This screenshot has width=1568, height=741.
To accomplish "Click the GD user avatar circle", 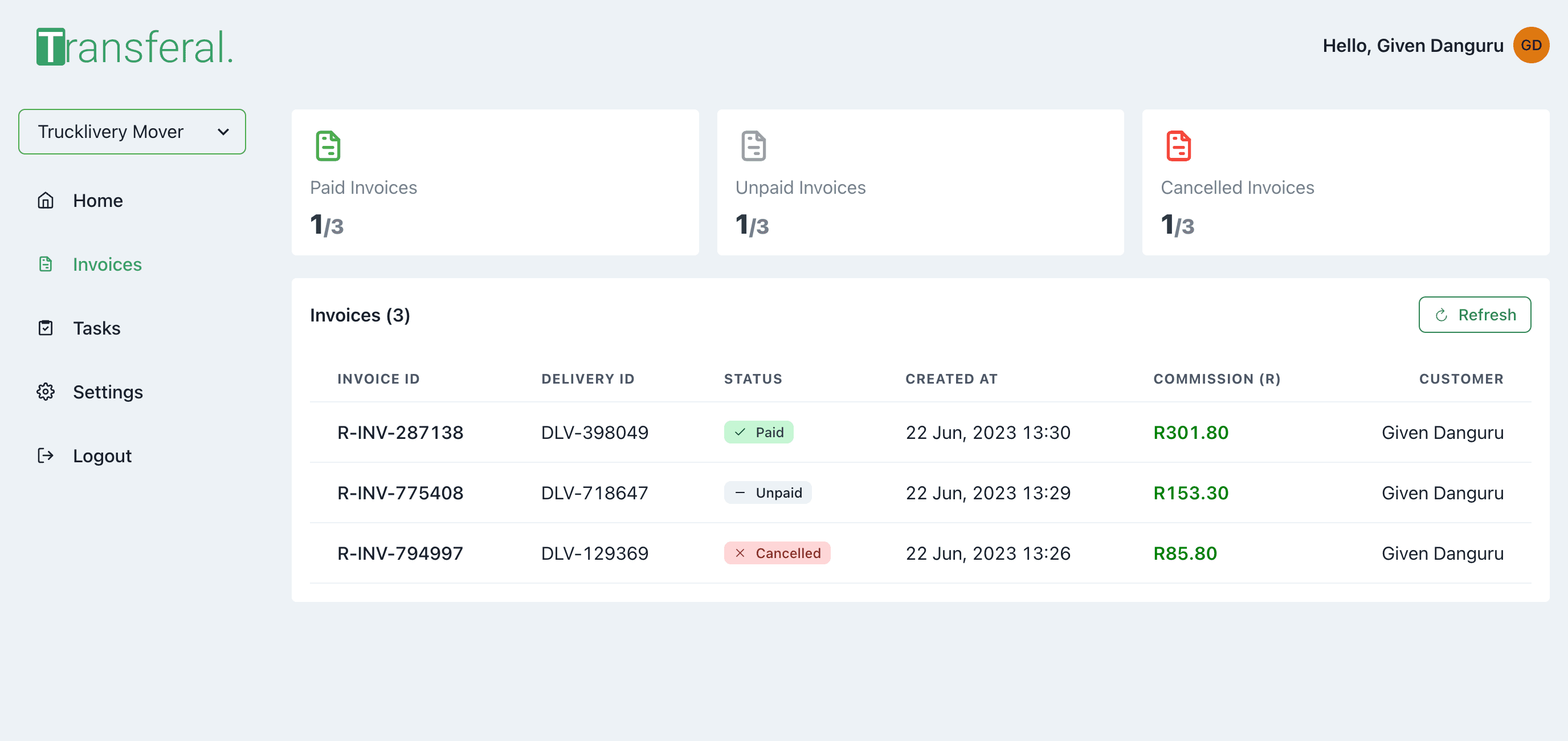I will tap(1530, 45).
